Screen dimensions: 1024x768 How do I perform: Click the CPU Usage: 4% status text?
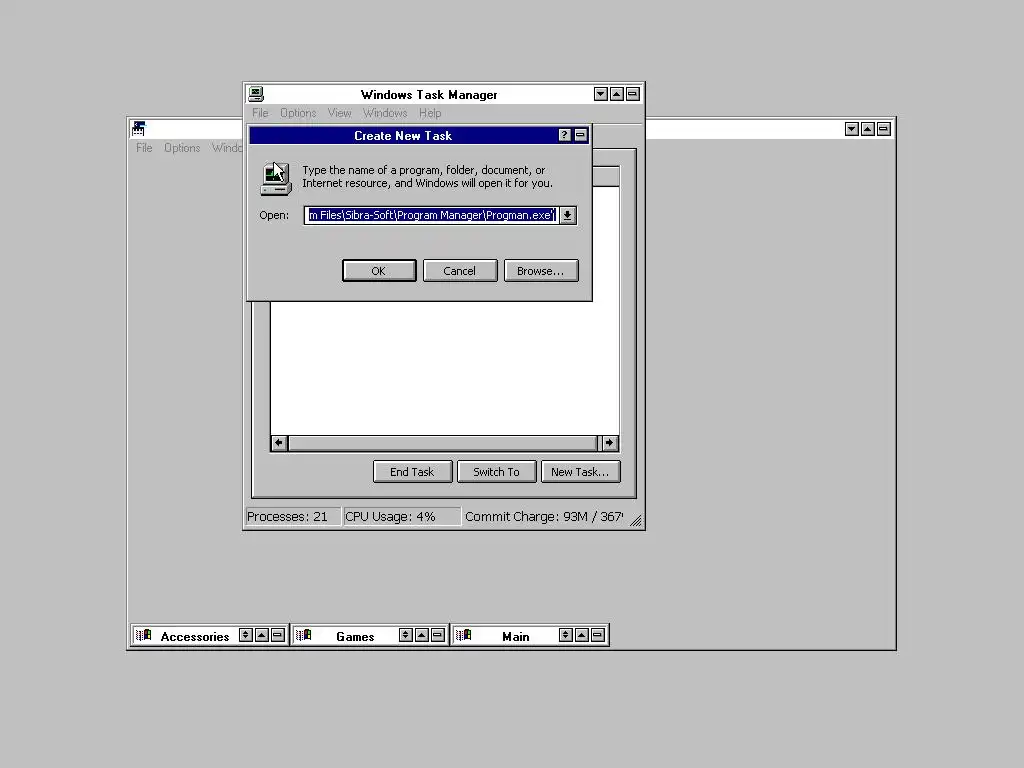[390, 517]
